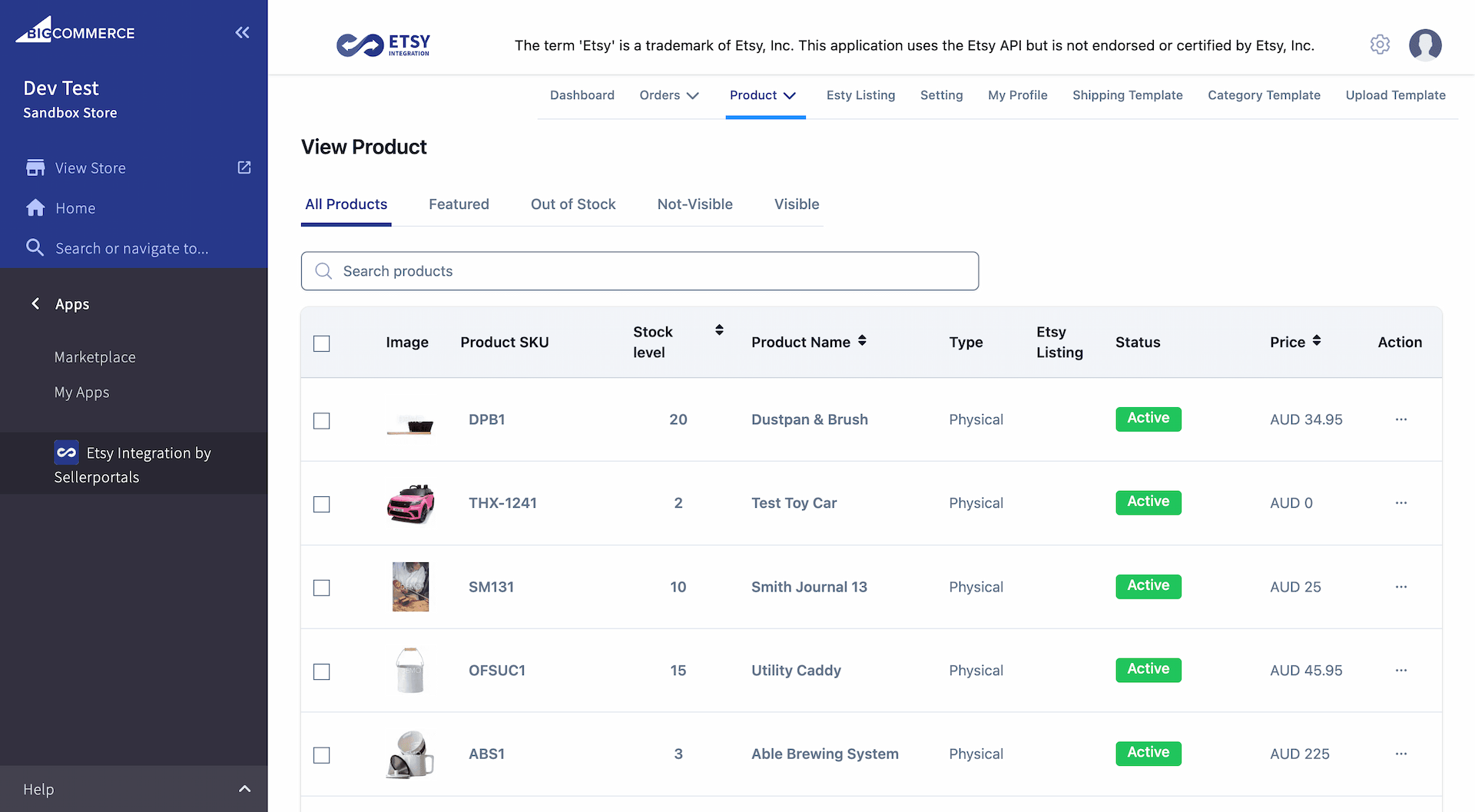Open action menu for Utility Caddy row

click(1400, 671)
